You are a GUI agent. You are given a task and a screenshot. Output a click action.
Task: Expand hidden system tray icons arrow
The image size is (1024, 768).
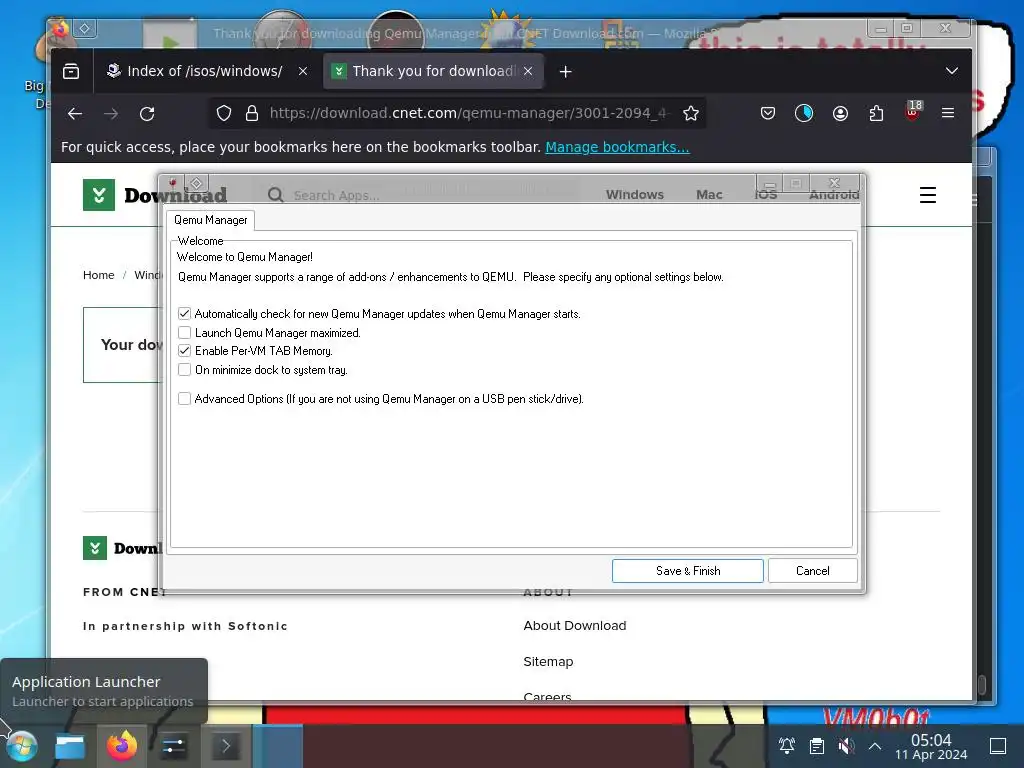[875, 746]
